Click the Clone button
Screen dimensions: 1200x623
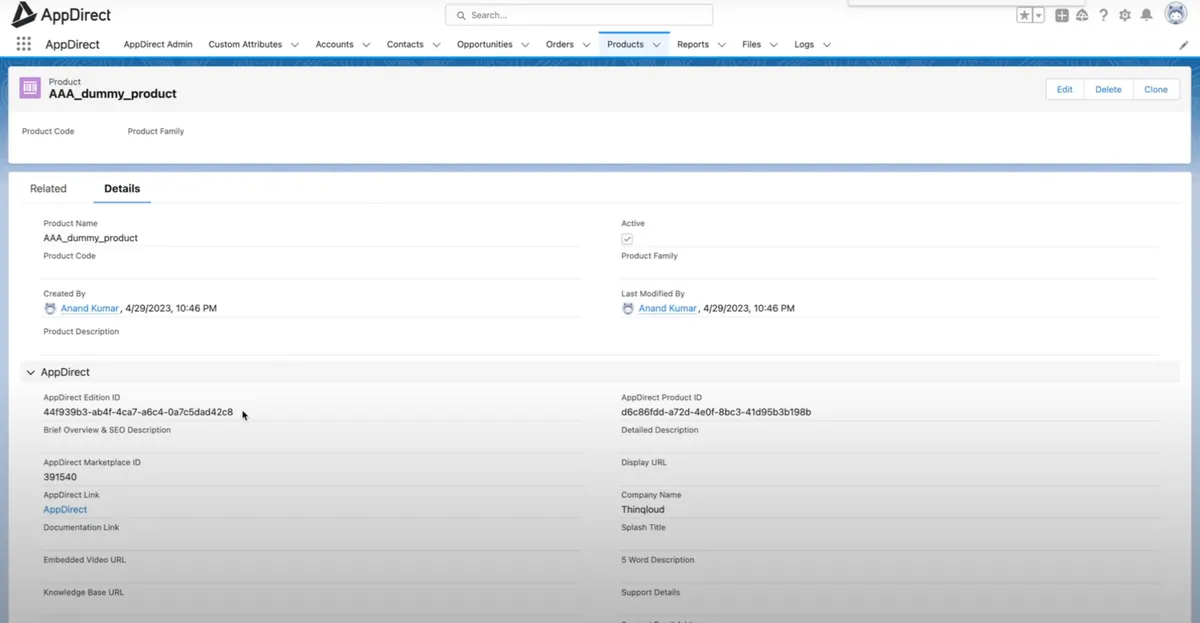[1156, 89]
